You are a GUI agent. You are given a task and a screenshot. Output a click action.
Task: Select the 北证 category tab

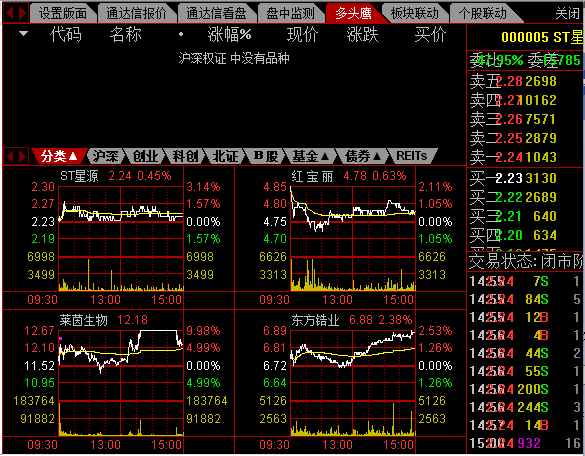click(x=225, y=156)
